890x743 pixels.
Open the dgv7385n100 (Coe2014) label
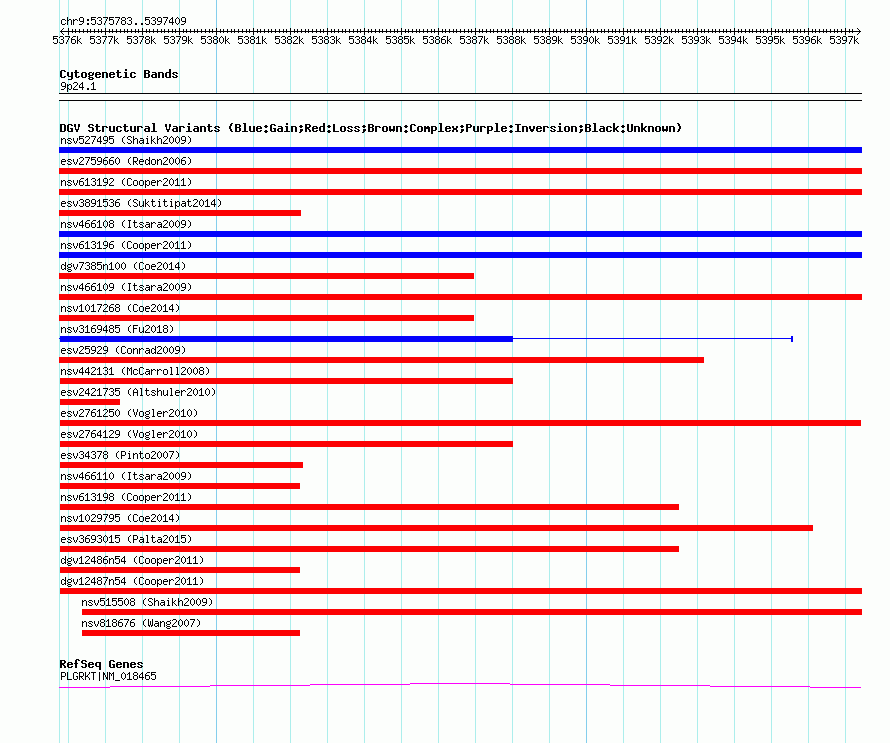pyautogui.click(x=123, y=266)
